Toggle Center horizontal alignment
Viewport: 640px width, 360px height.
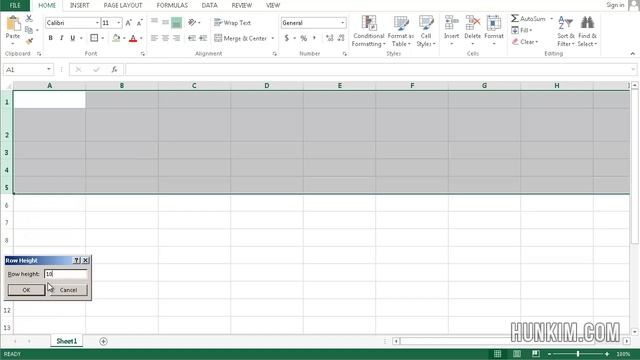click(x=165, y=38)
